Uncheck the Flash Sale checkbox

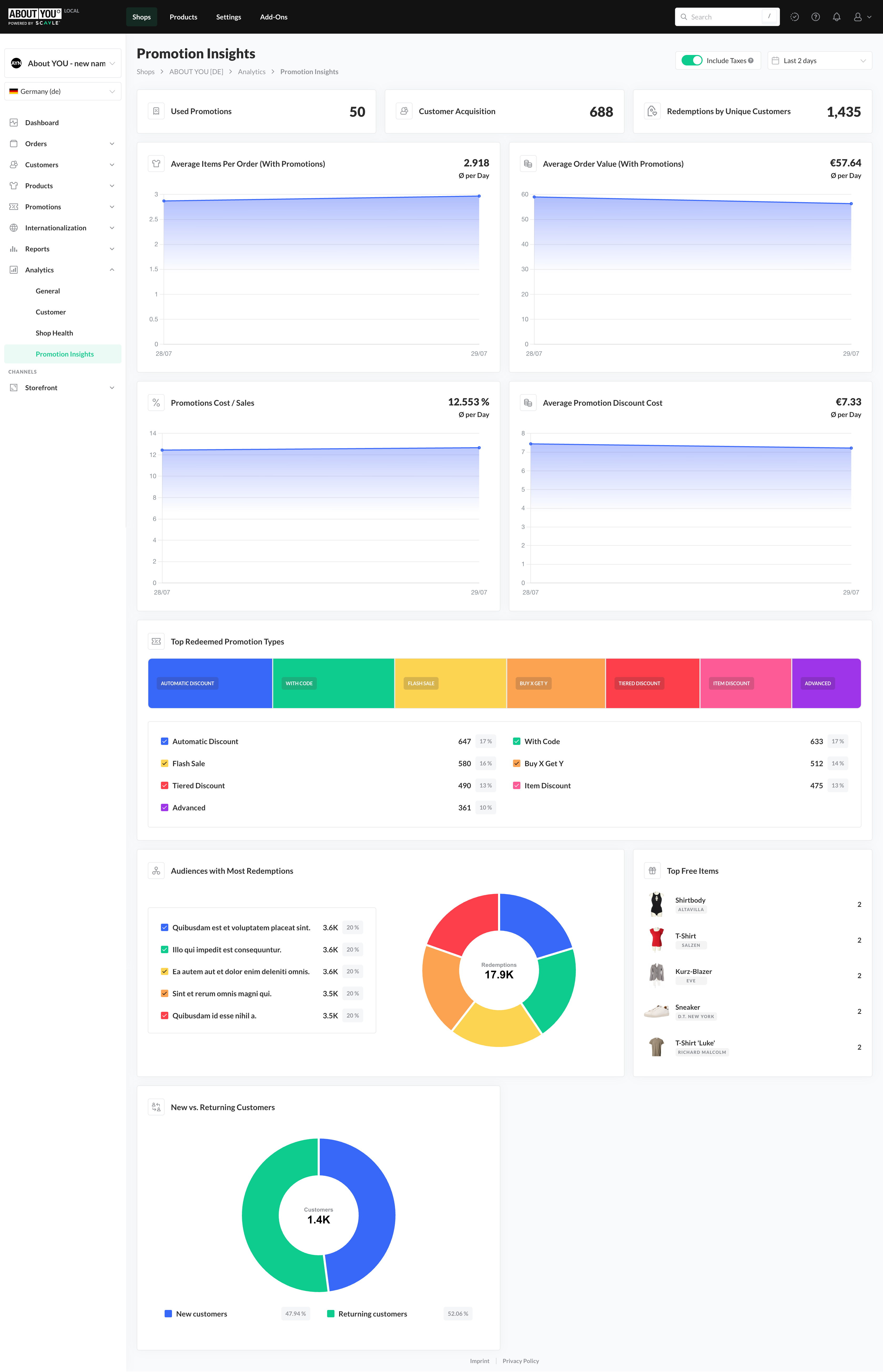point(165,763)
